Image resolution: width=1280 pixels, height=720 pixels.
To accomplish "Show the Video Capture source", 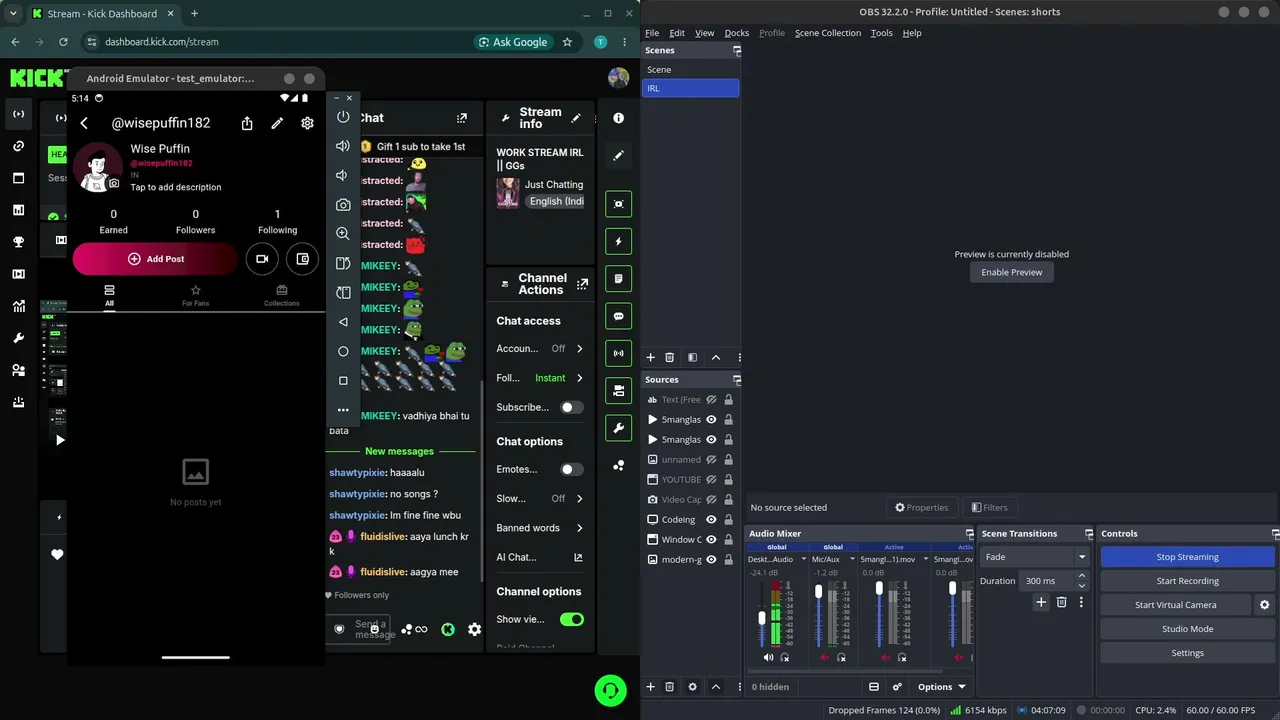I will [711, 500].
